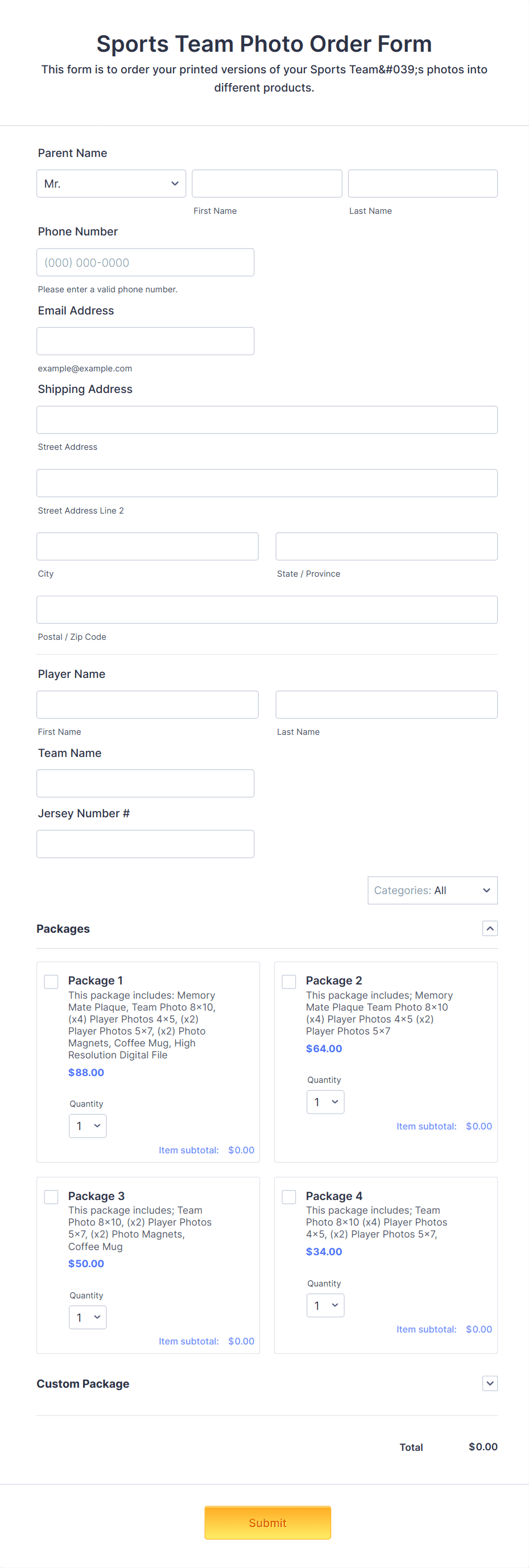Viewport: 529px width, 1568px height.
Task: Click the Submit button
Action: (267, 1523)
